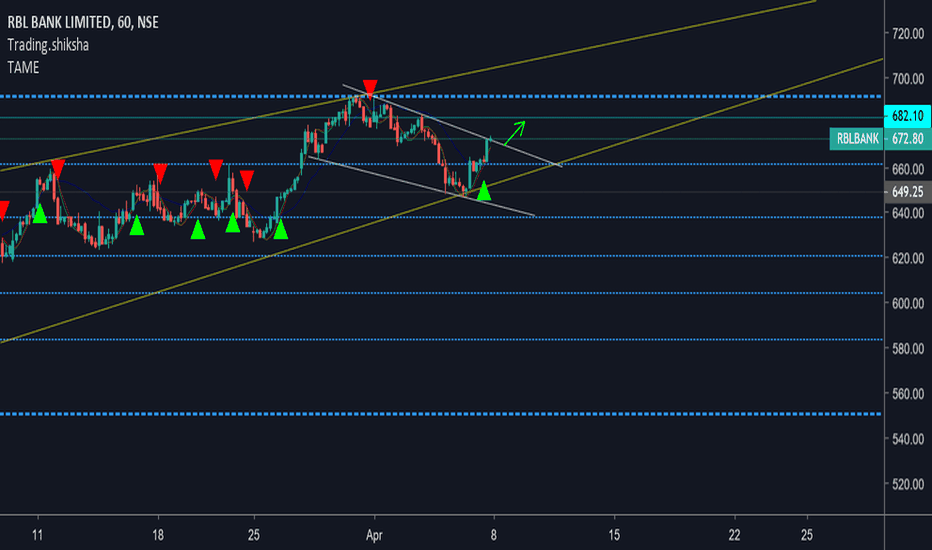This screenshot has width=932, height=550.
Task: Click the 580.00 price axis label
Action: coord(908,348)
